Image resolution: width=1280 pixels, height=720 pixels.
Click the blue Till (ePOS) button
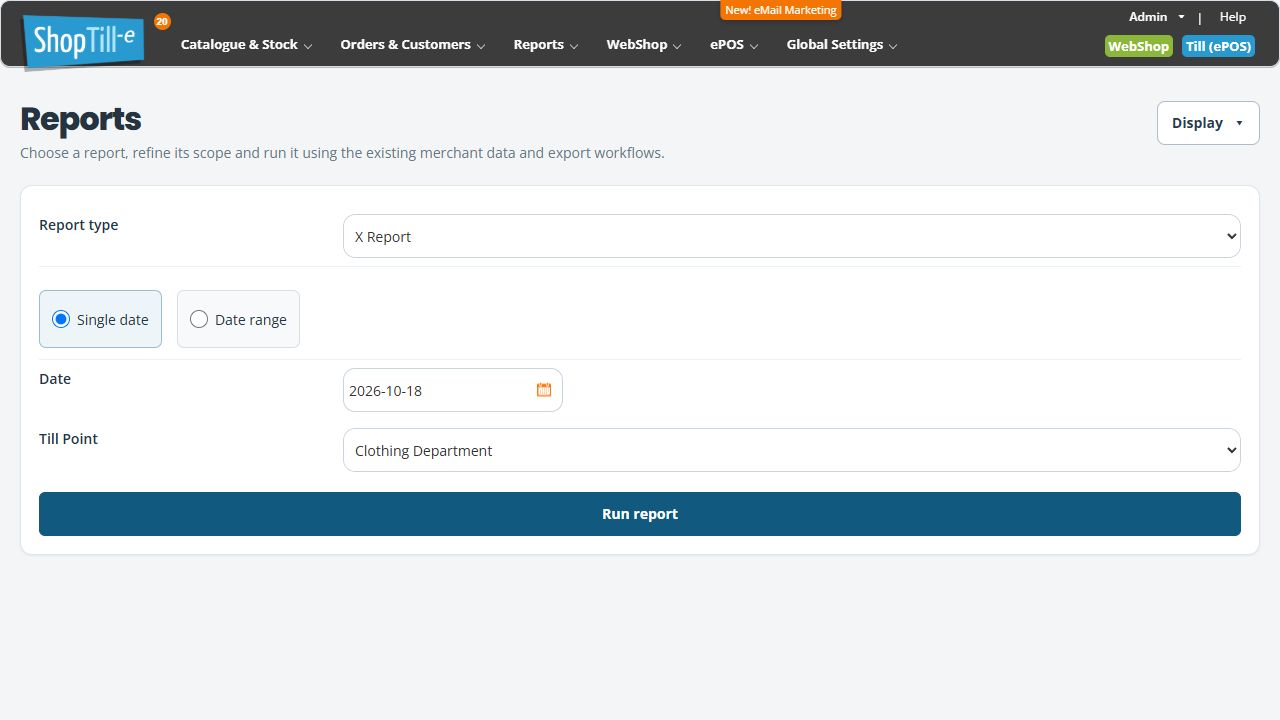(1218, 46)
